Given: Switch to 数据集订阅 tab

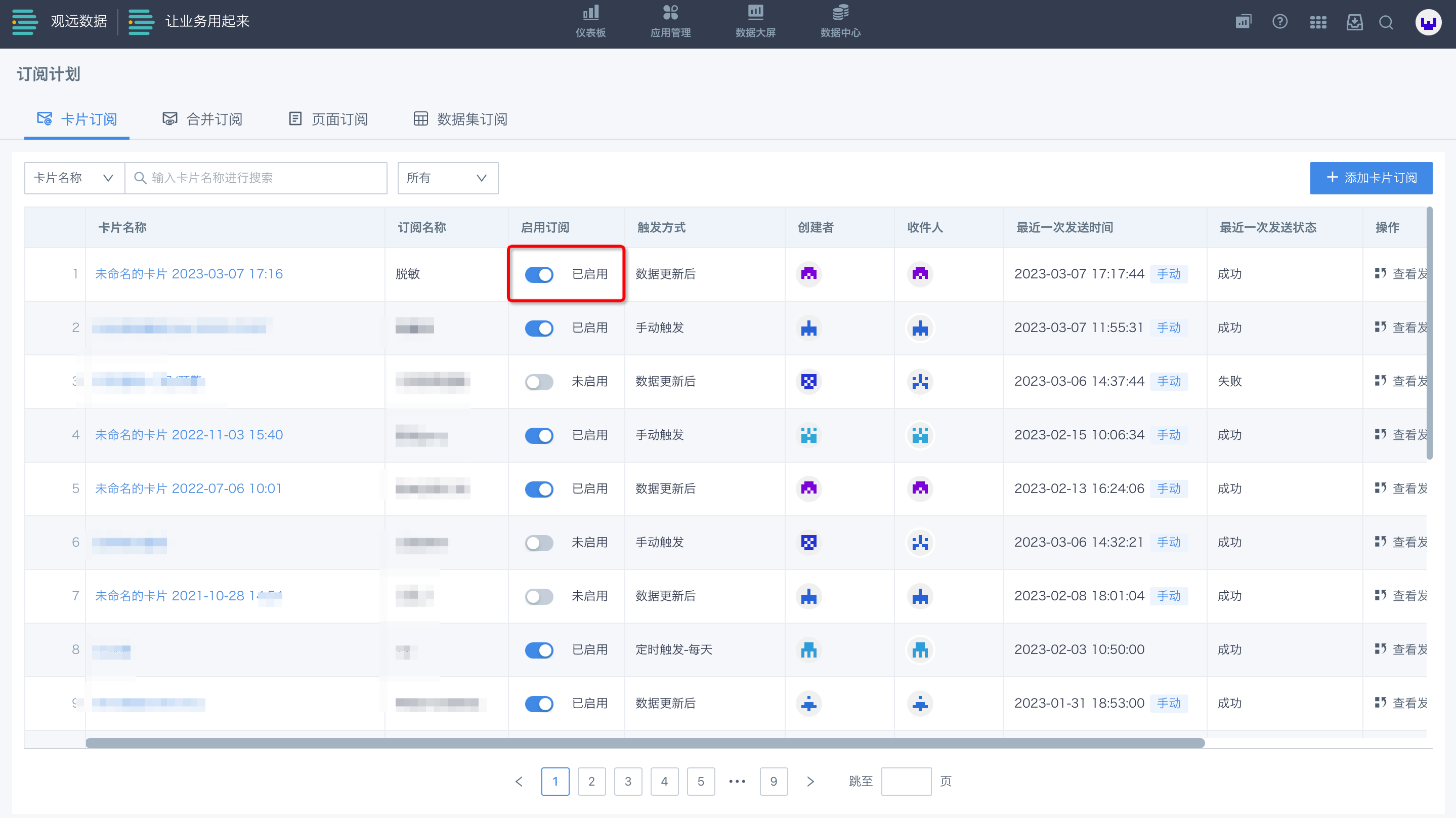Looking at the screenshot, I should [461, 119].
